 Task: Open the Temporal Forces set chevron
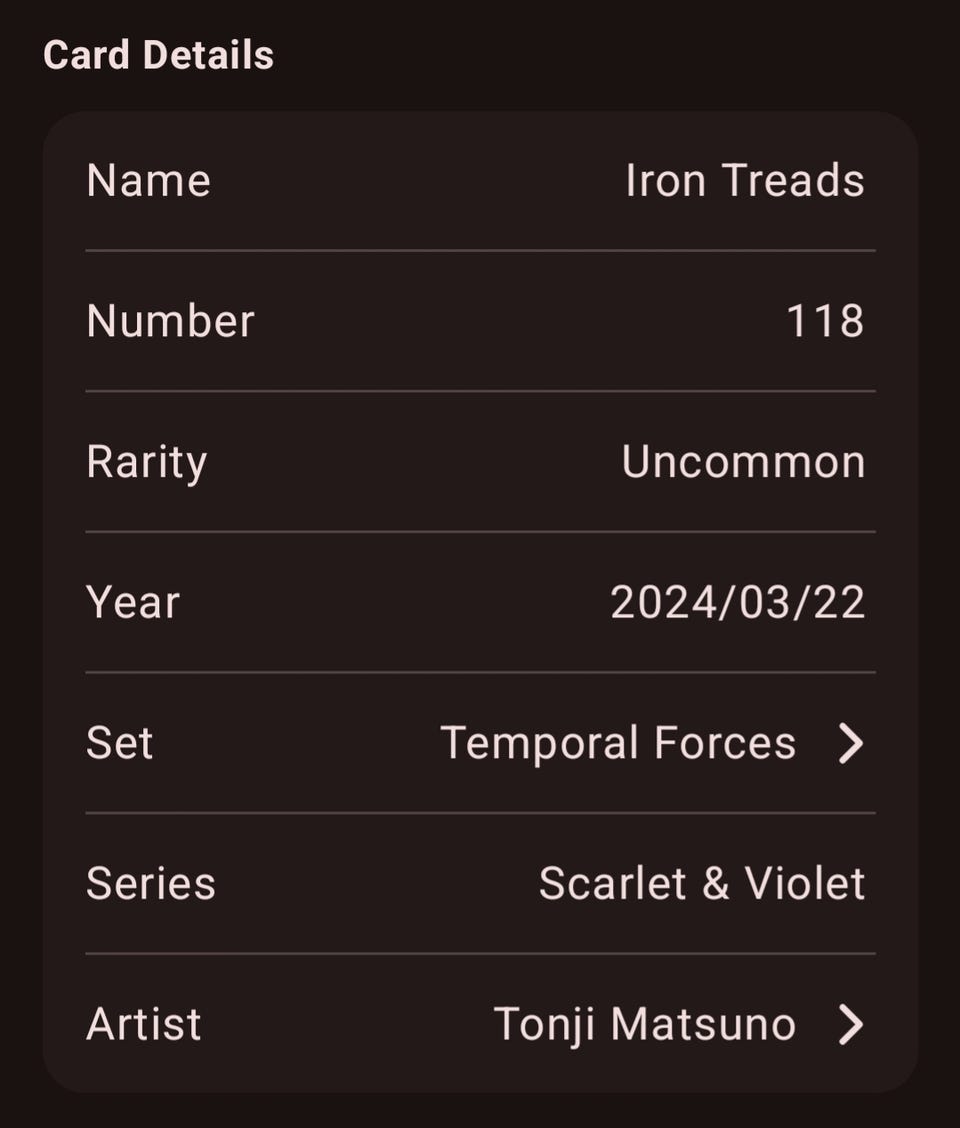(850, 744)
